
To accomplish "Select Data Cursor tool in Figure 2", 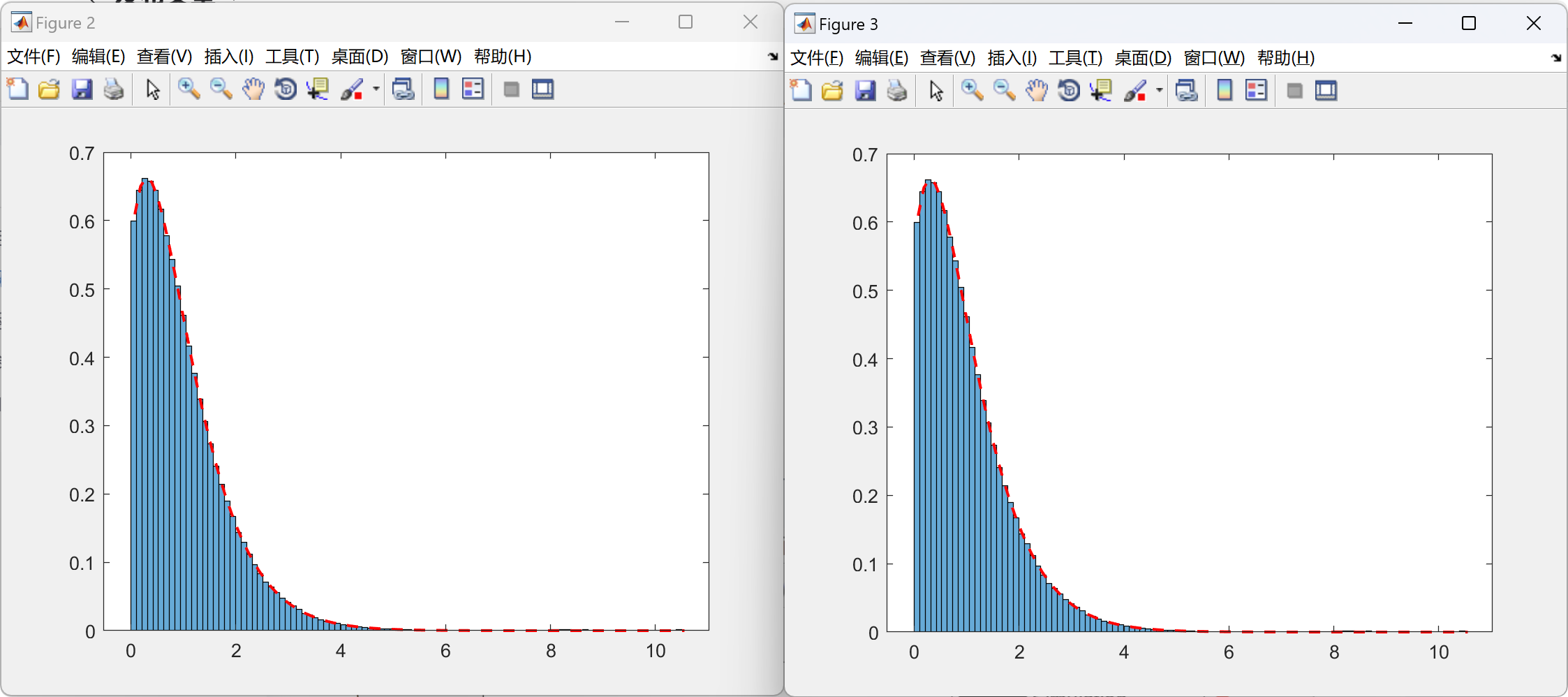I will 318,89.
